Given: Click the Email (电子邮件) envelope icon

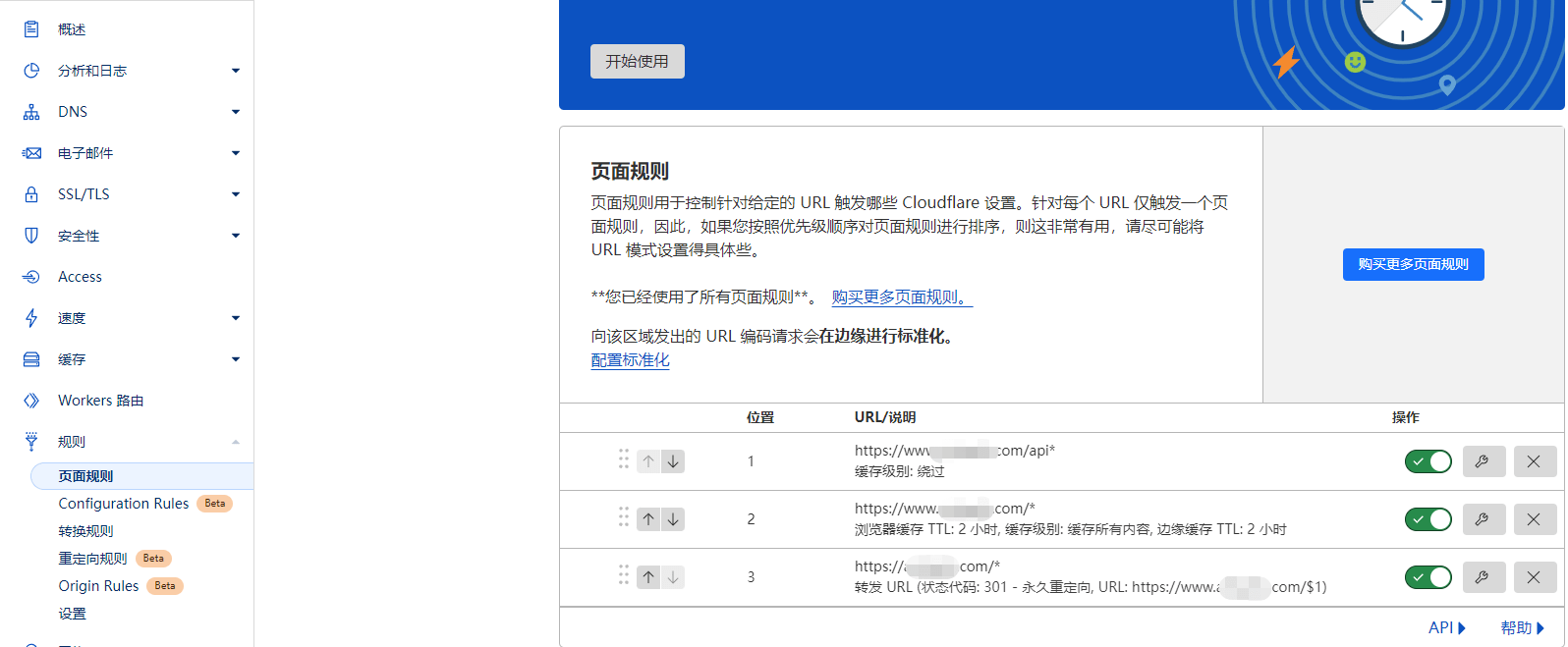Looking at the screenshot, I should click(x=31, y=153).
